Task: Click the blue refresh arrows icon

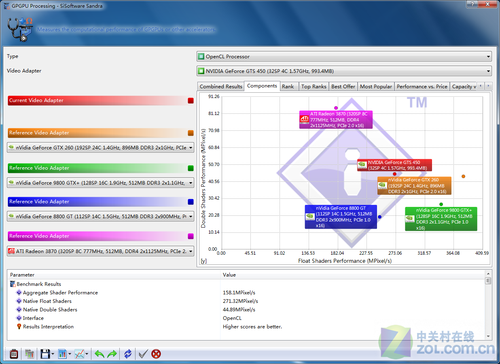Action: (128, 353)
